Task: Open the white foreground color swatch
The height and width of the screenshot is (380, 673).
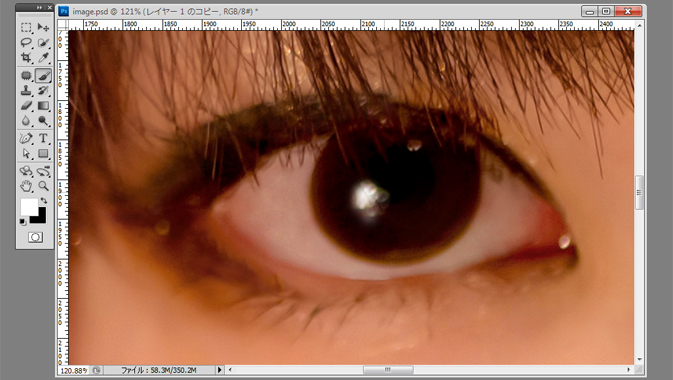Action: [29, 207]
